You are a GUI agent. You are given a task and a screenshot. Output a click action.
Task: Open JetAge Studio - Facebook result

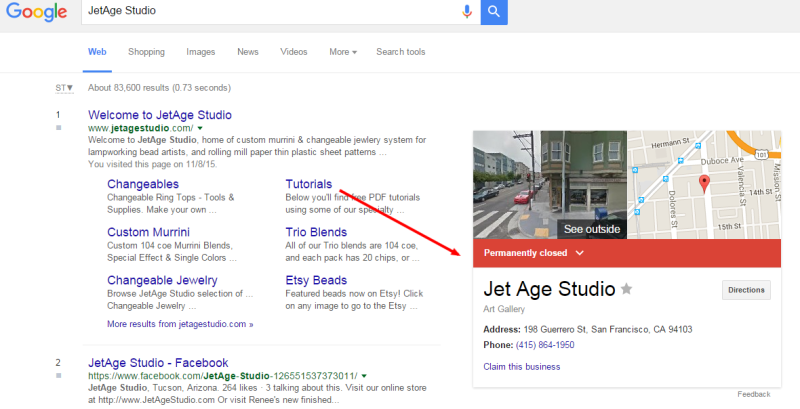(158, 363)
